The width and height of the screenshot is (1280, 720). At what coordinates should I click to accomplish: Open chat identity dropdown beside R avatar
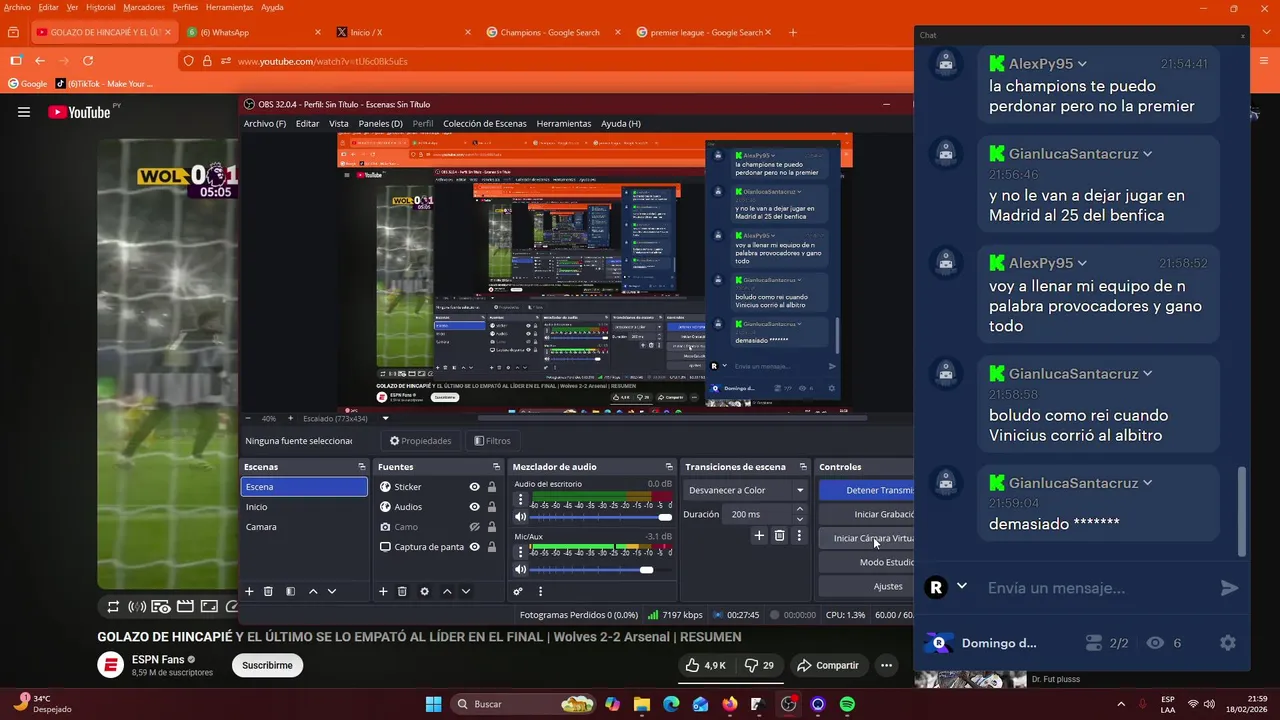pyautogui.click(x=962, y=587)
